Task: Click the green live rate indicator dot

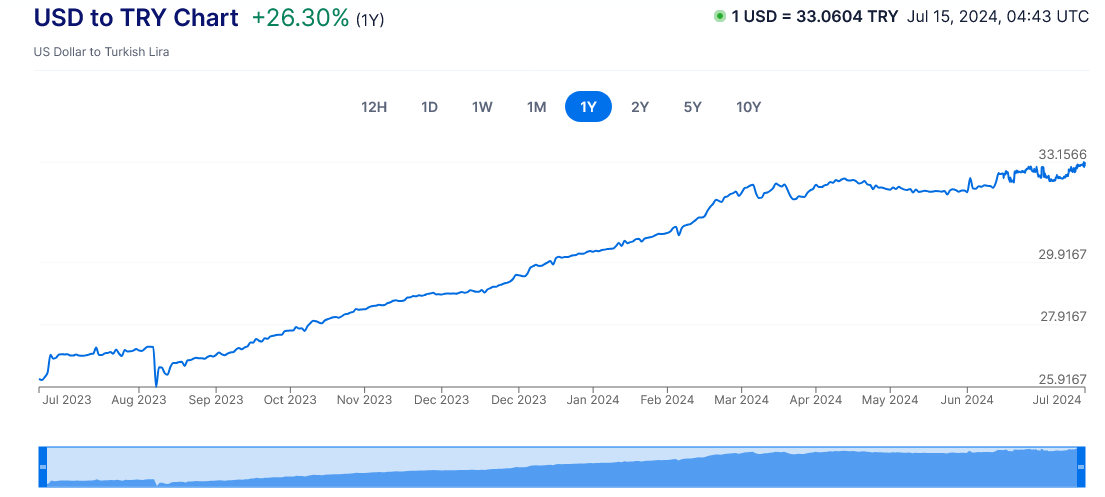Action: pyautogui.click(x=719, y=17)
